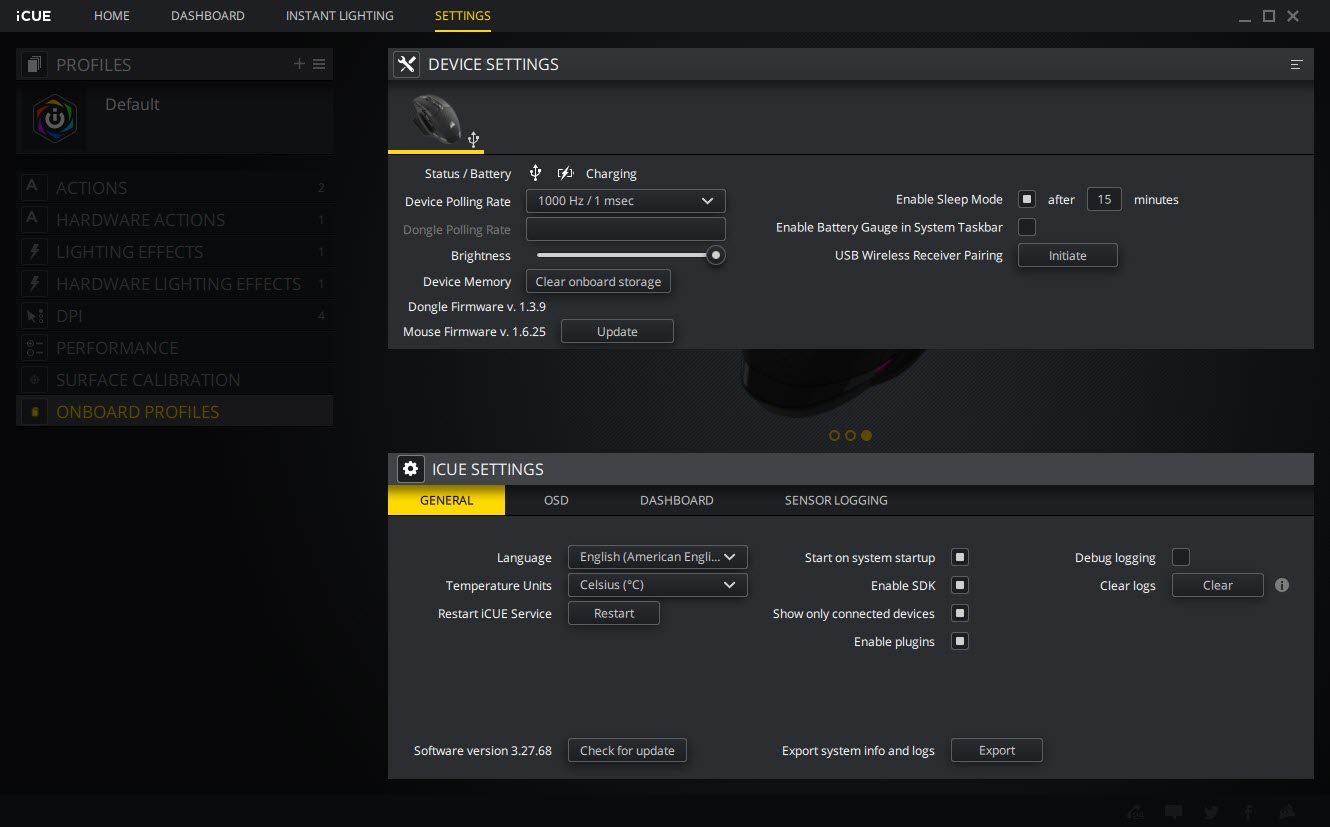The height and width of the screenshot is (827, 1330).
Task: Go to the Home tab
Action: tap(112, 16)
